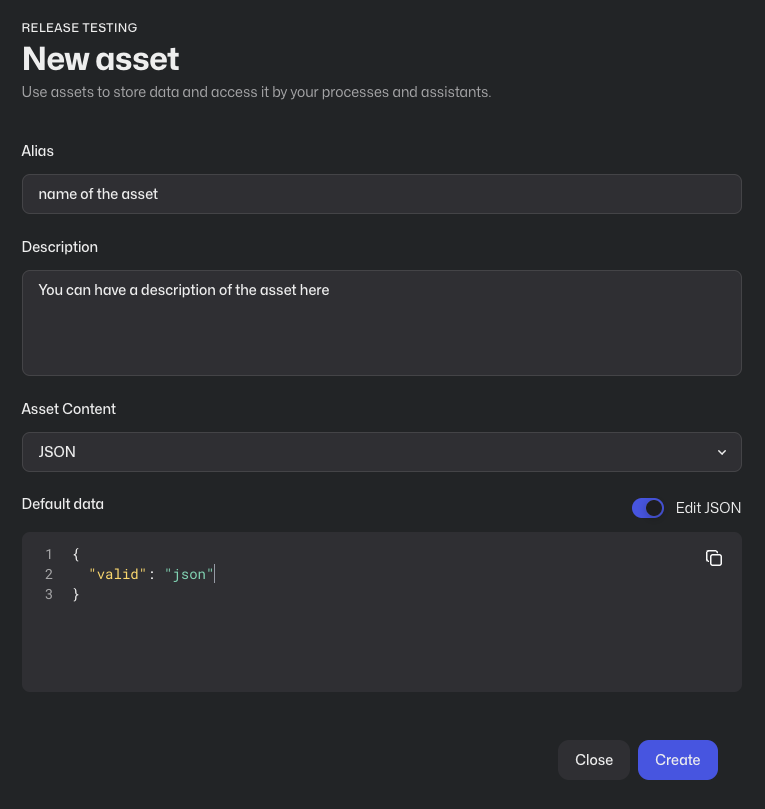
Task: Click the Edit JSON label text
Action: 708,508
